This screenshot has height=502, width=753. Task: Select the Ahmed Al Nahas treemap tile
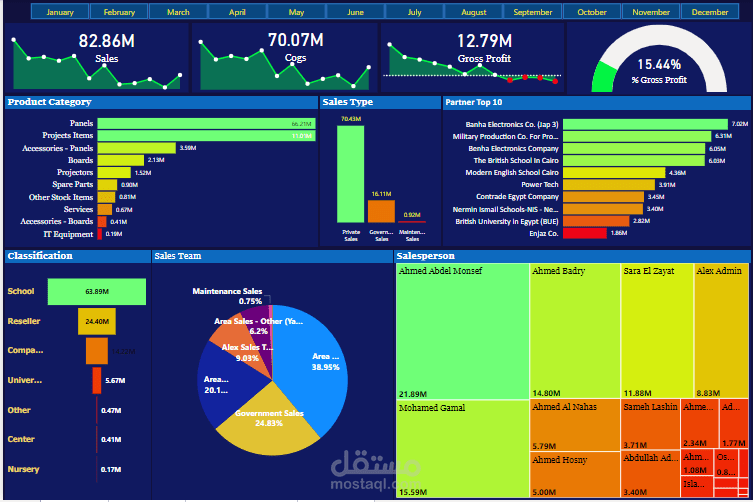tap(575, 425)
